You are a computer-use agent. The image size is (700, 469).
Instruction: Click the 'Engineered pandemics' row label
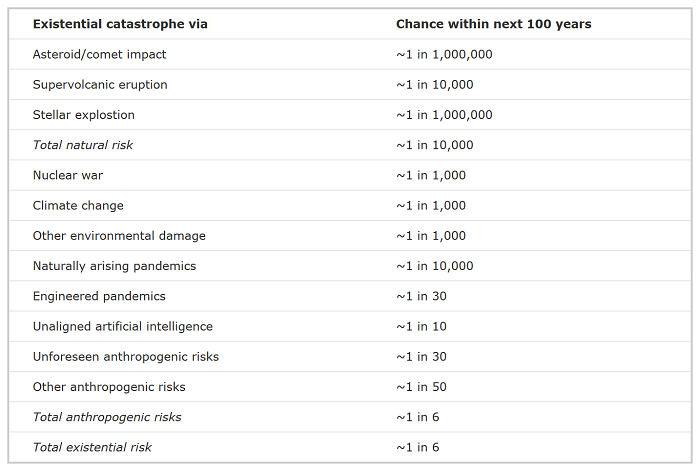tap(99, 296)
